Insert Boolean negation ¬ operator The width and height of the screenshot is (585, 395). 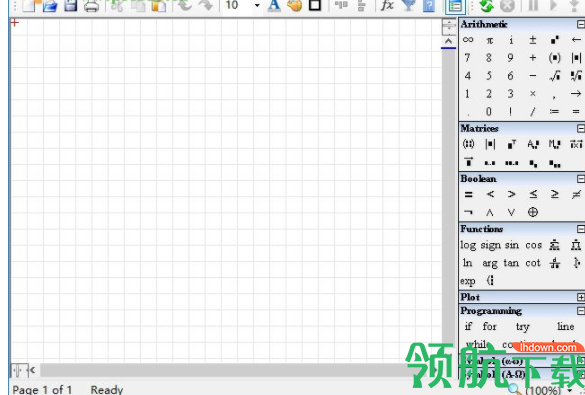(468, 212)
